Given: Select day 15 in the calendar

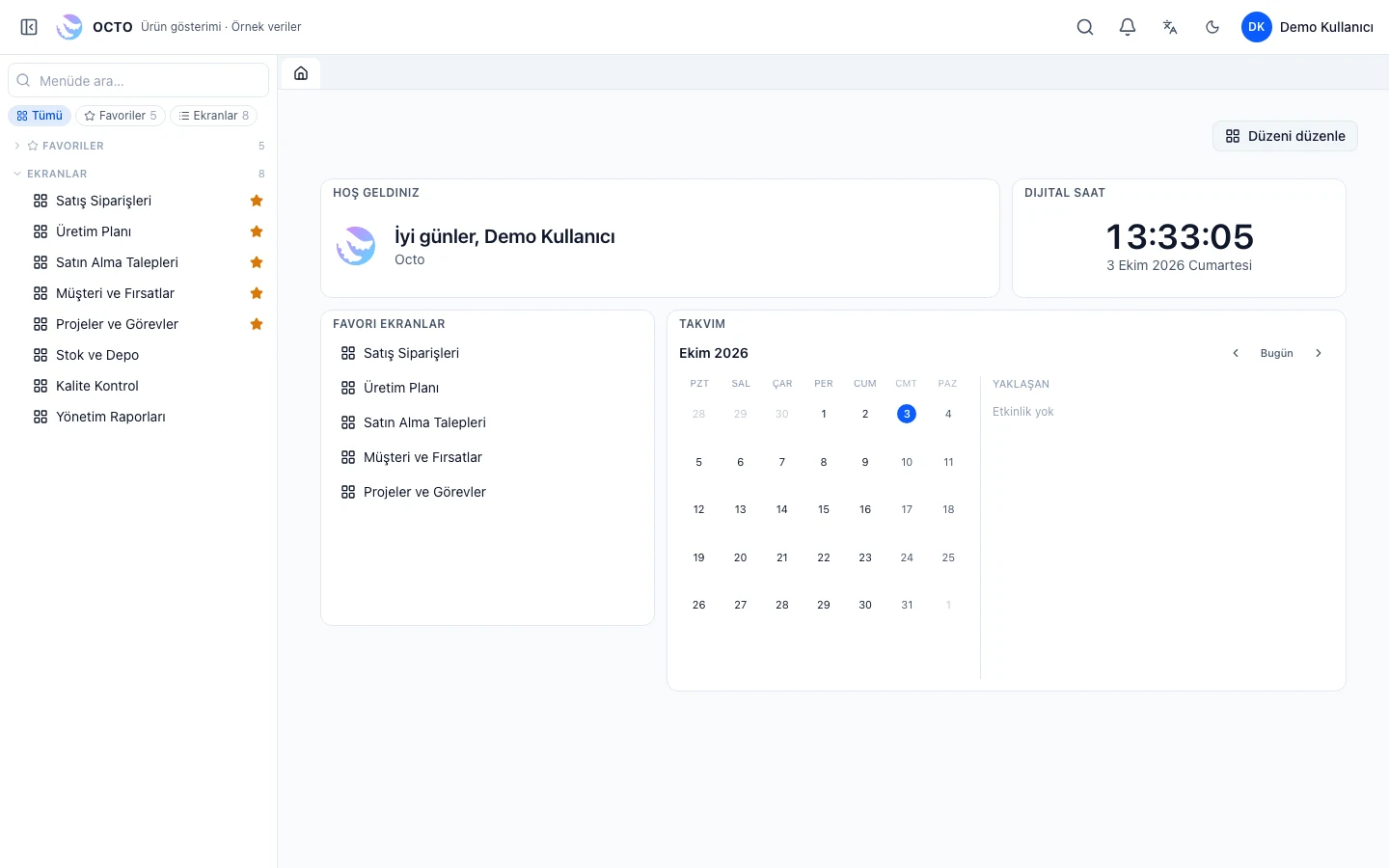Looking at the screenshot, I should coord(824,509).
